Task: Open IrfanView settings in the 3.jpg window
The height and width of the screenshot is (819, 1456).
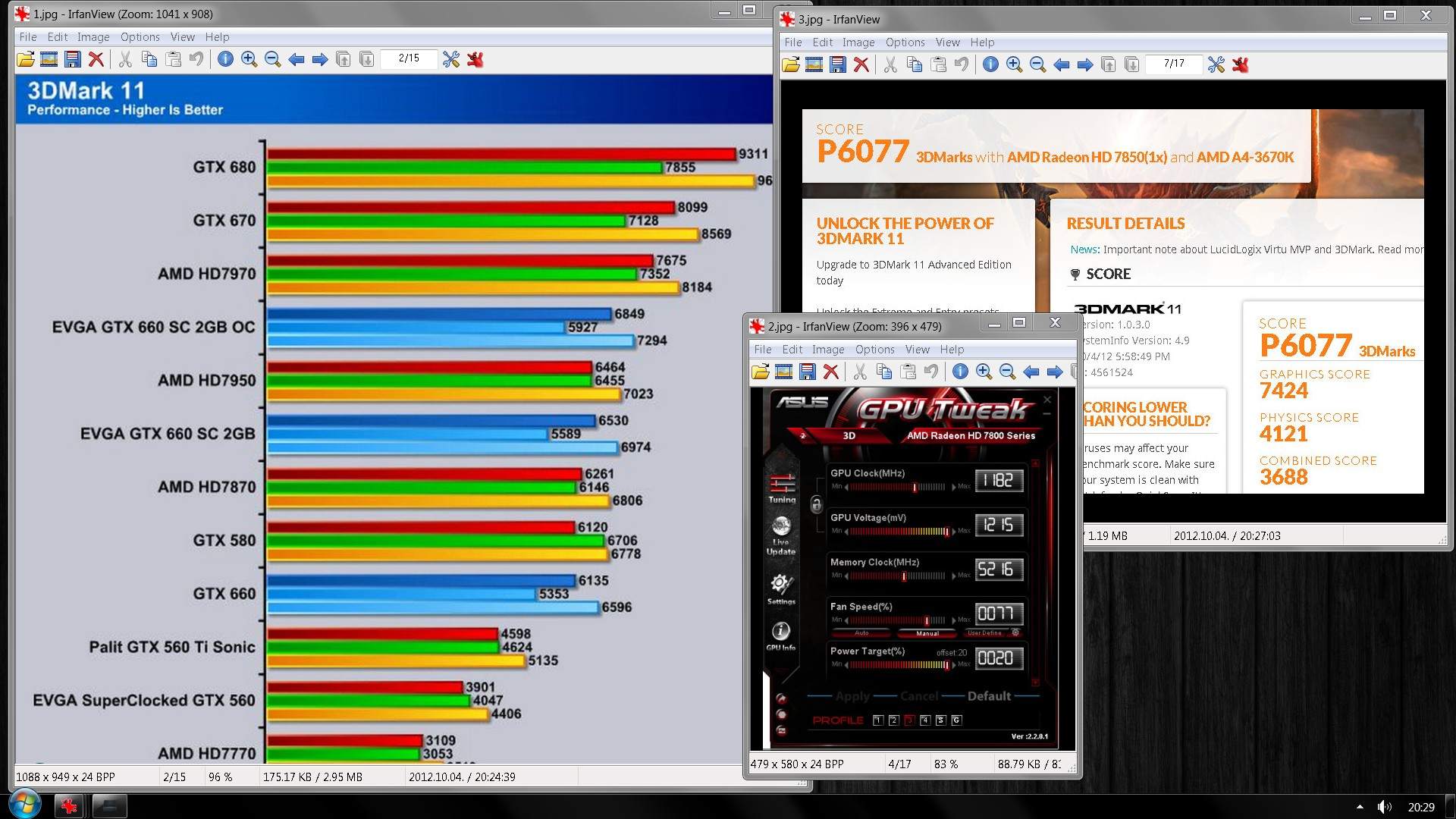Action: 1216,64
